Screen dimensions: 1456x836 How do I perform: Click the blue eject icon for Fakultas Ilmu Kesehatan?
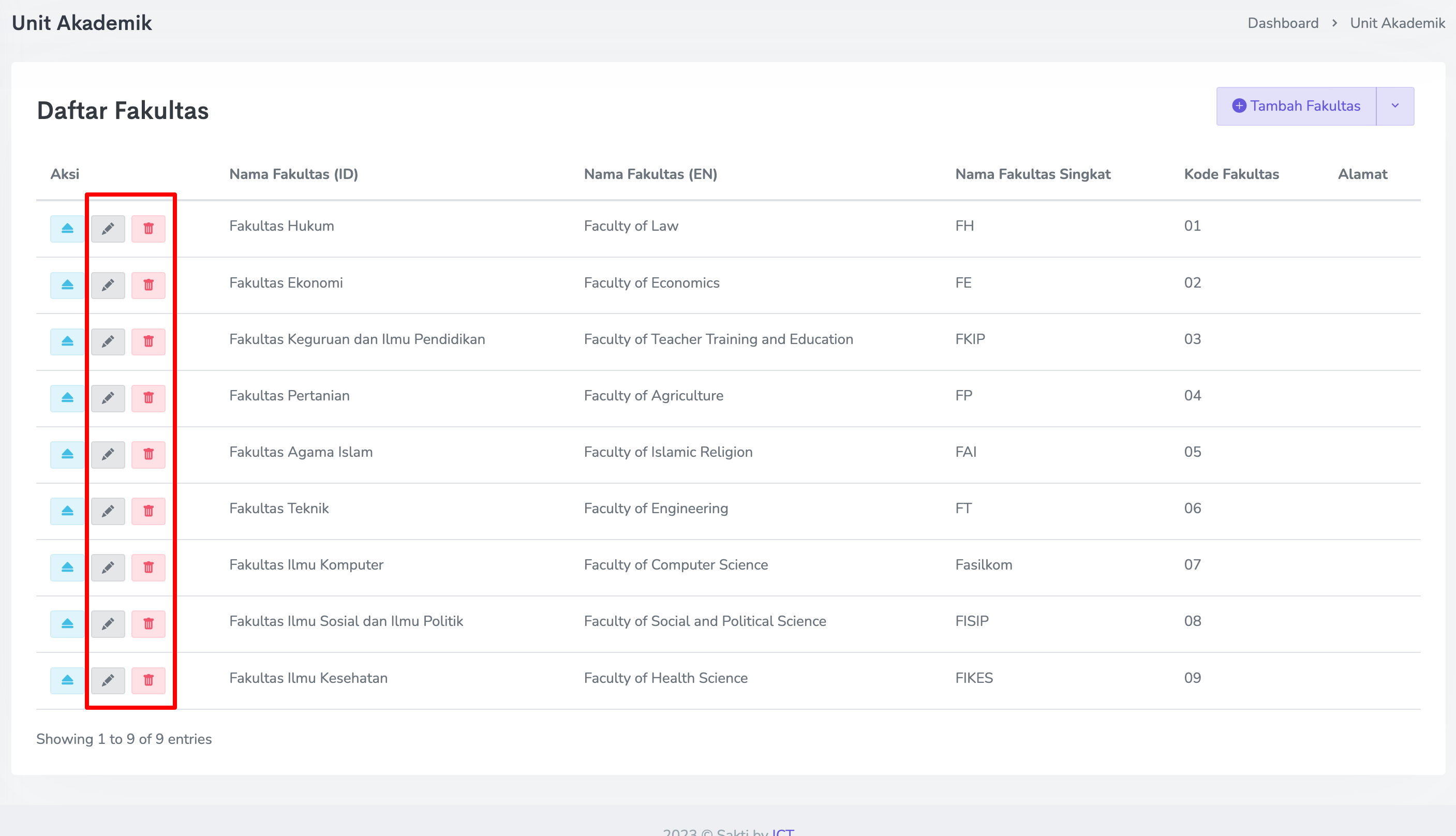pos(67,680)
